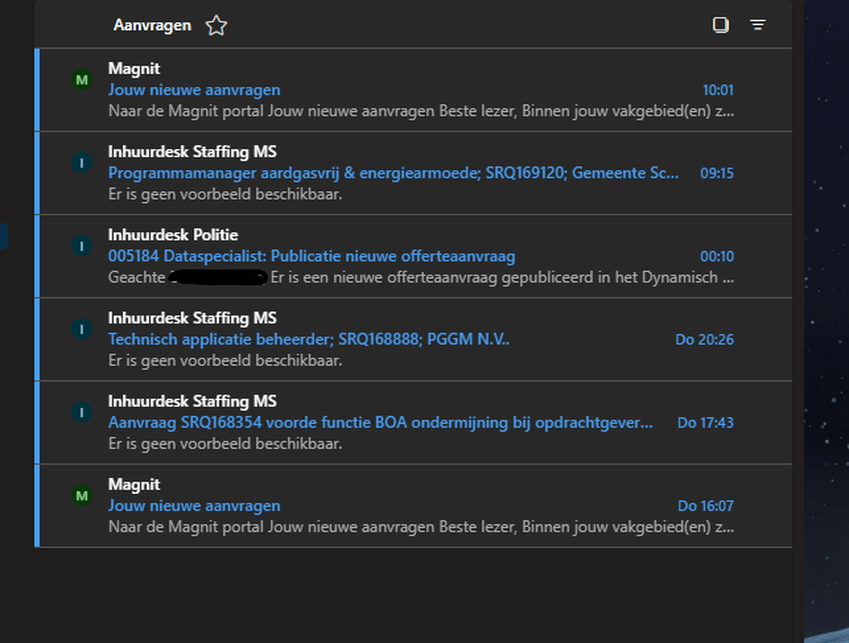Select the Magnit avatar on the 10:01 email
This screenshot has height=643, width=849.
(82, 80)
